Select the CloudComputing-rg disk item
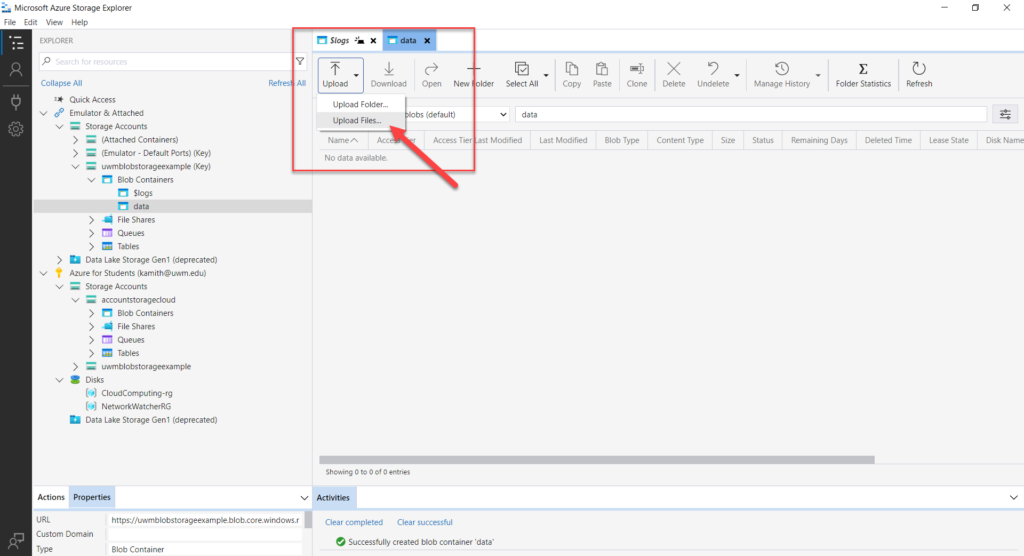 click(136, 393)
